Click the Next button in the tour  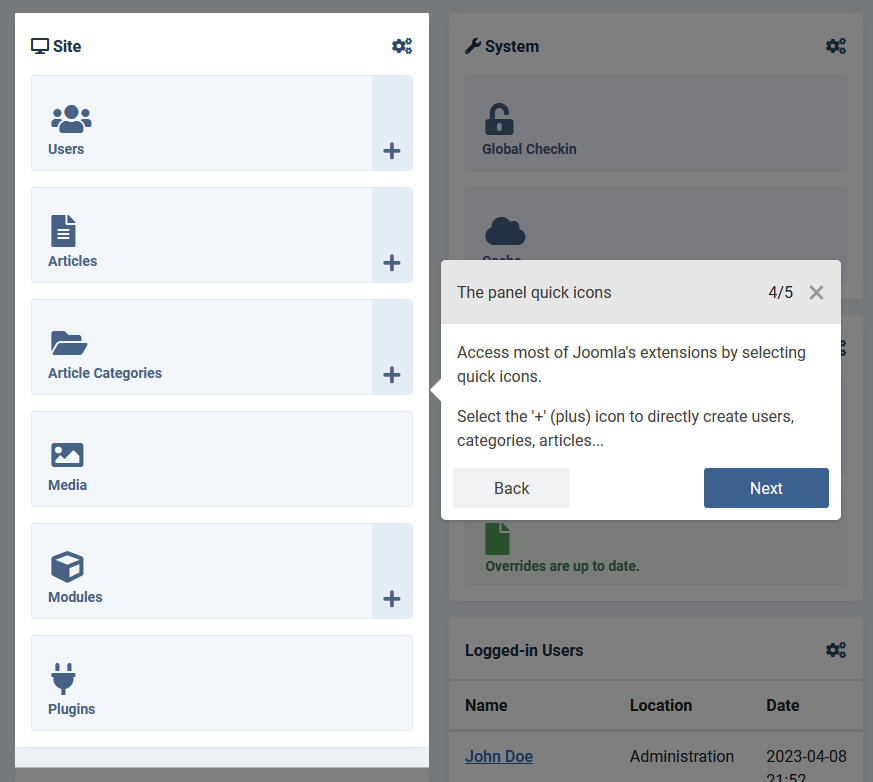click(x=766, y=488)
